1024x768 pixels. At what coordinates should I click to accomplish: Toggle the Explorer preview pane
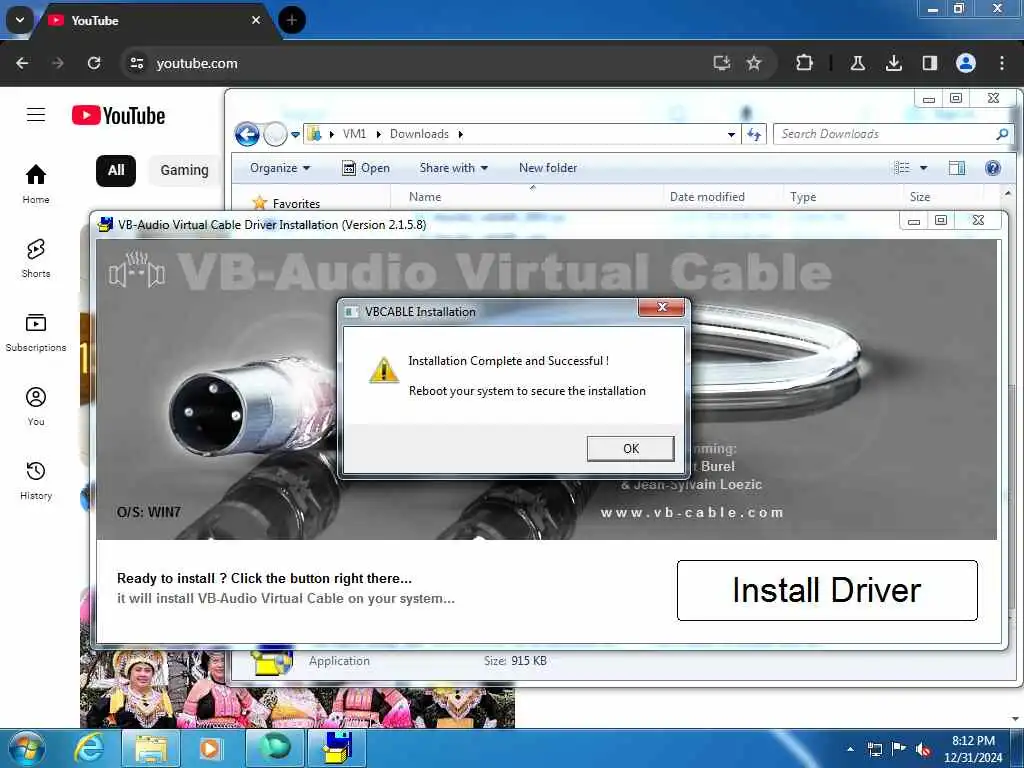957,168
